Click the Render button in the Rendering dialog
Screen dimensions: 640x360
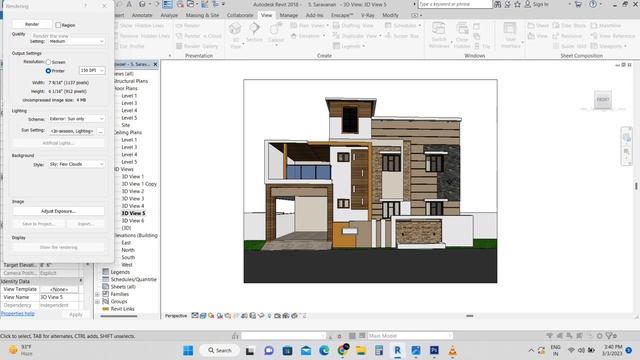click(x=32, y=24)
